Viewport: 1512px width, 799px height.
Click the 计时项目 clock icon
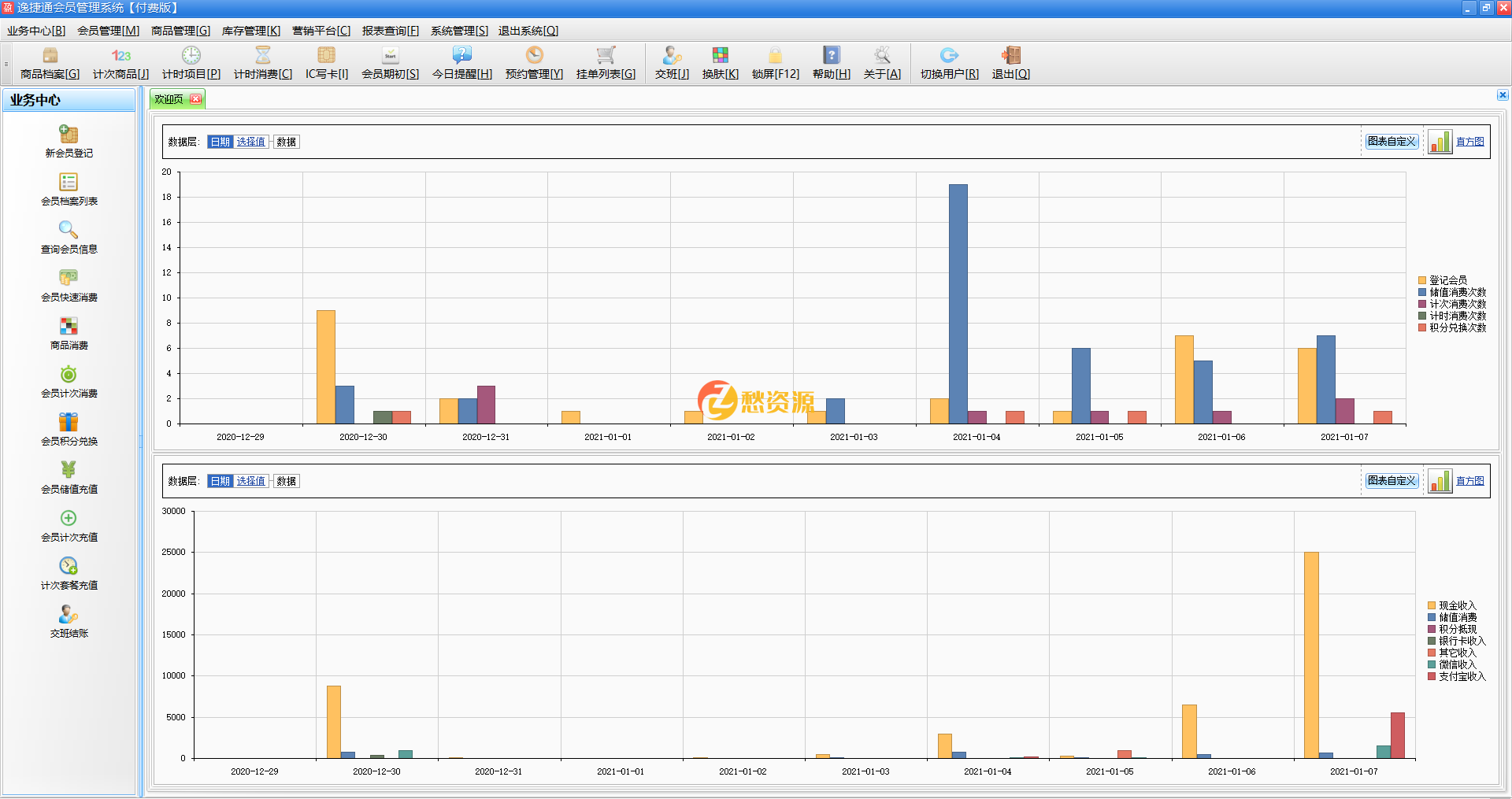click(x=191, y=55)
